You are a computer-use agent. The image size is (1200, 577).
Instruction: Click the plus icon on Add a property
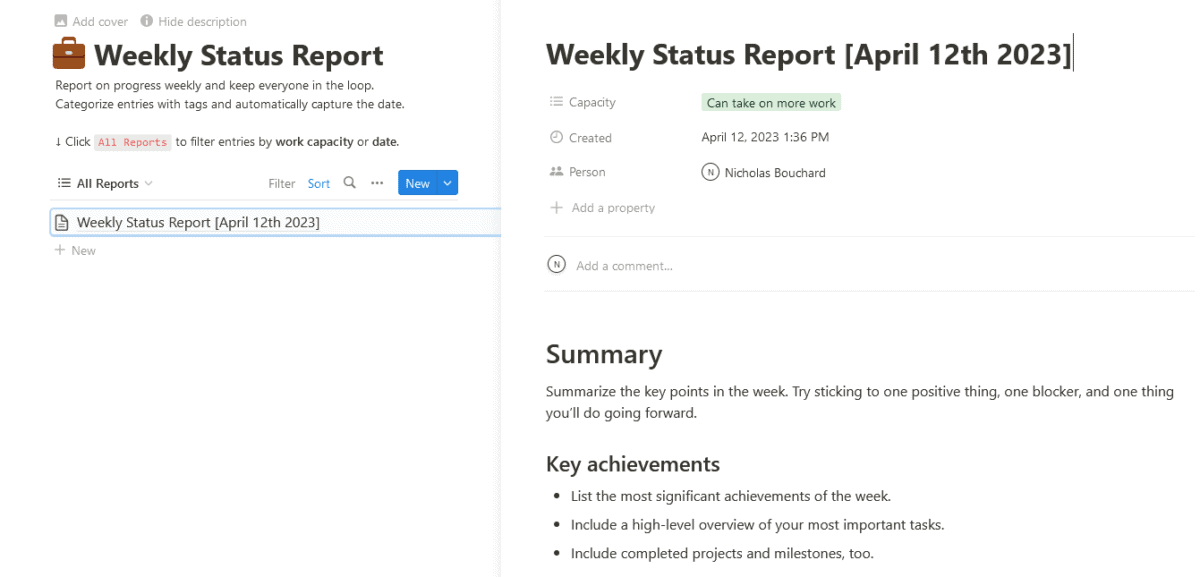556,207
